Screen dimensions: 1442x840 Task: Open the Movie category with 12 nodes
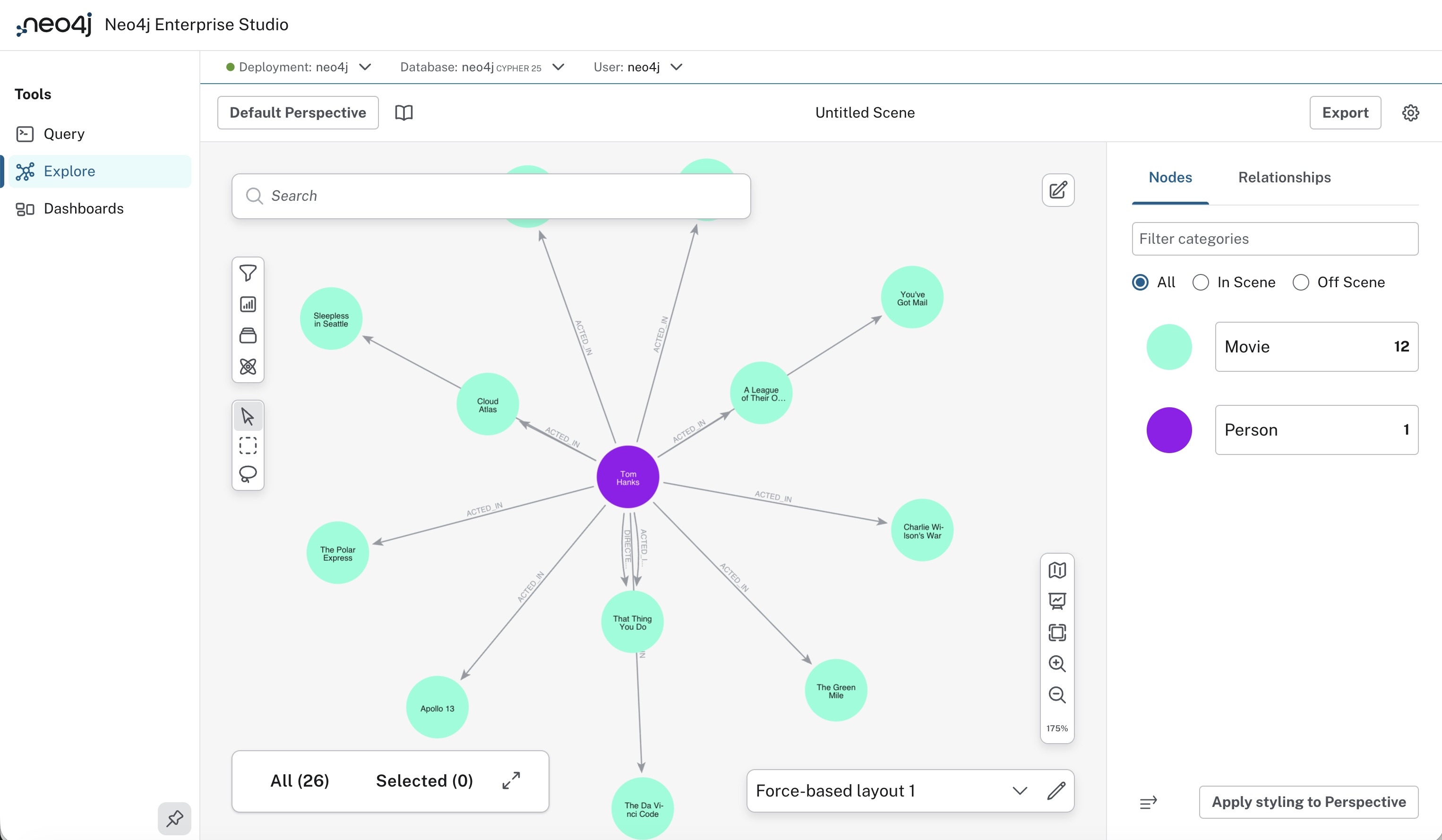pyautogui.click(x=1316, y=347)
